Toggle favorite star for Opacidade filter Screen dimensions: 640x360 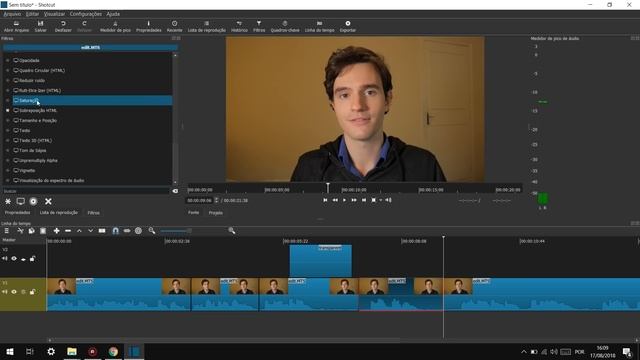click(7, 60)
